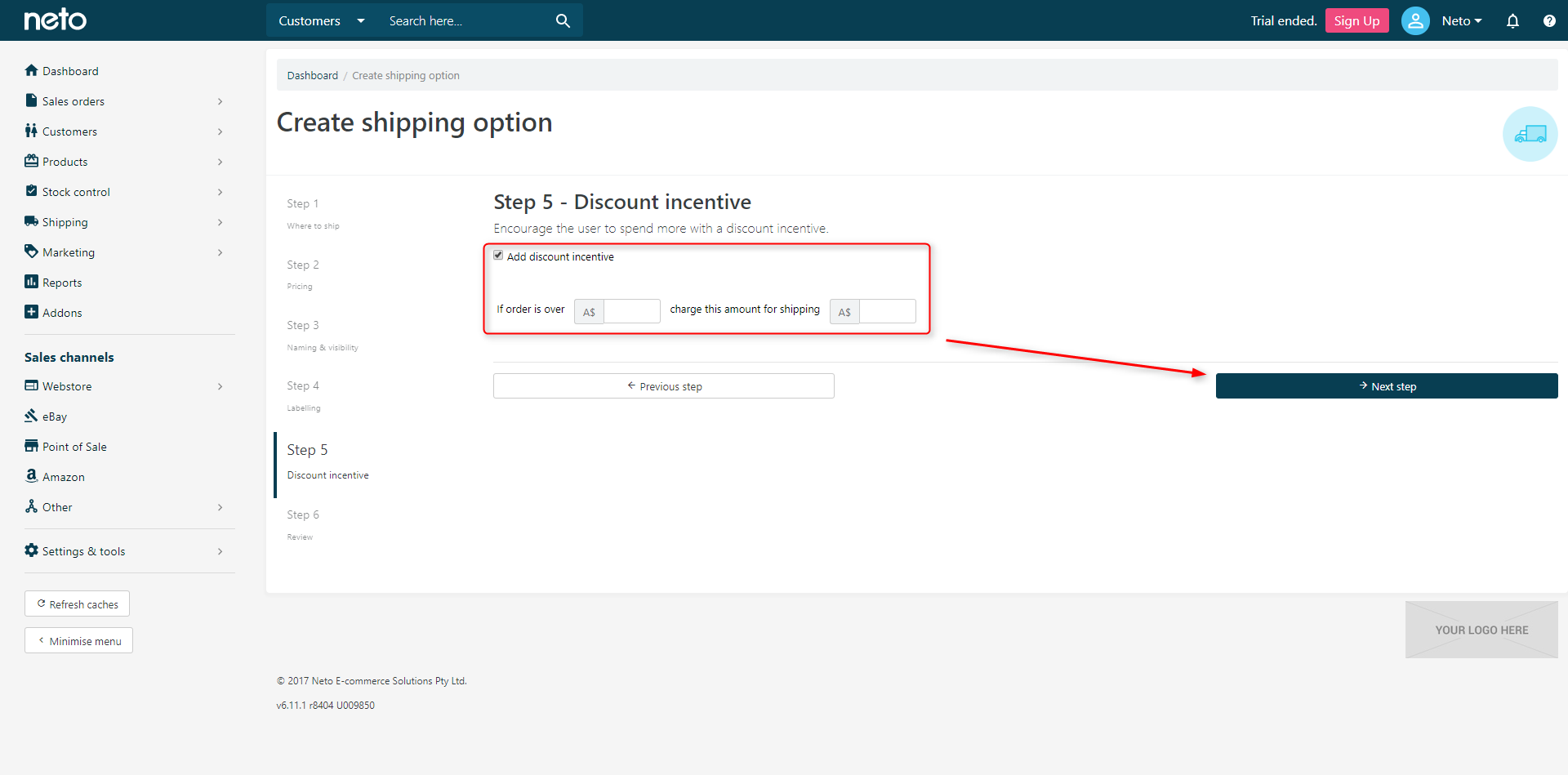This screenshot has width=1568, height=775.
Task: Open the Amazon sales channel label
Action: click(64, 477)
